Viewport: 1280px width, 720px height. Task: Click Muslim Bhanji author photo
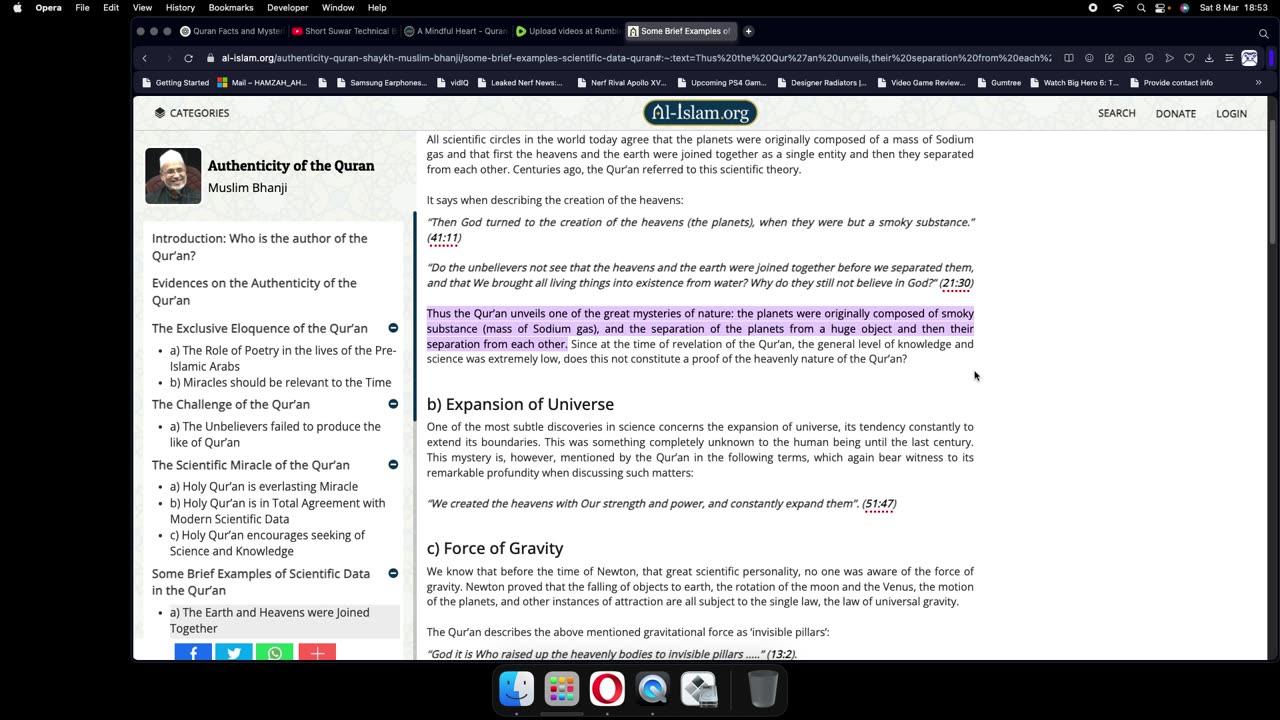(x=173, y=176)
